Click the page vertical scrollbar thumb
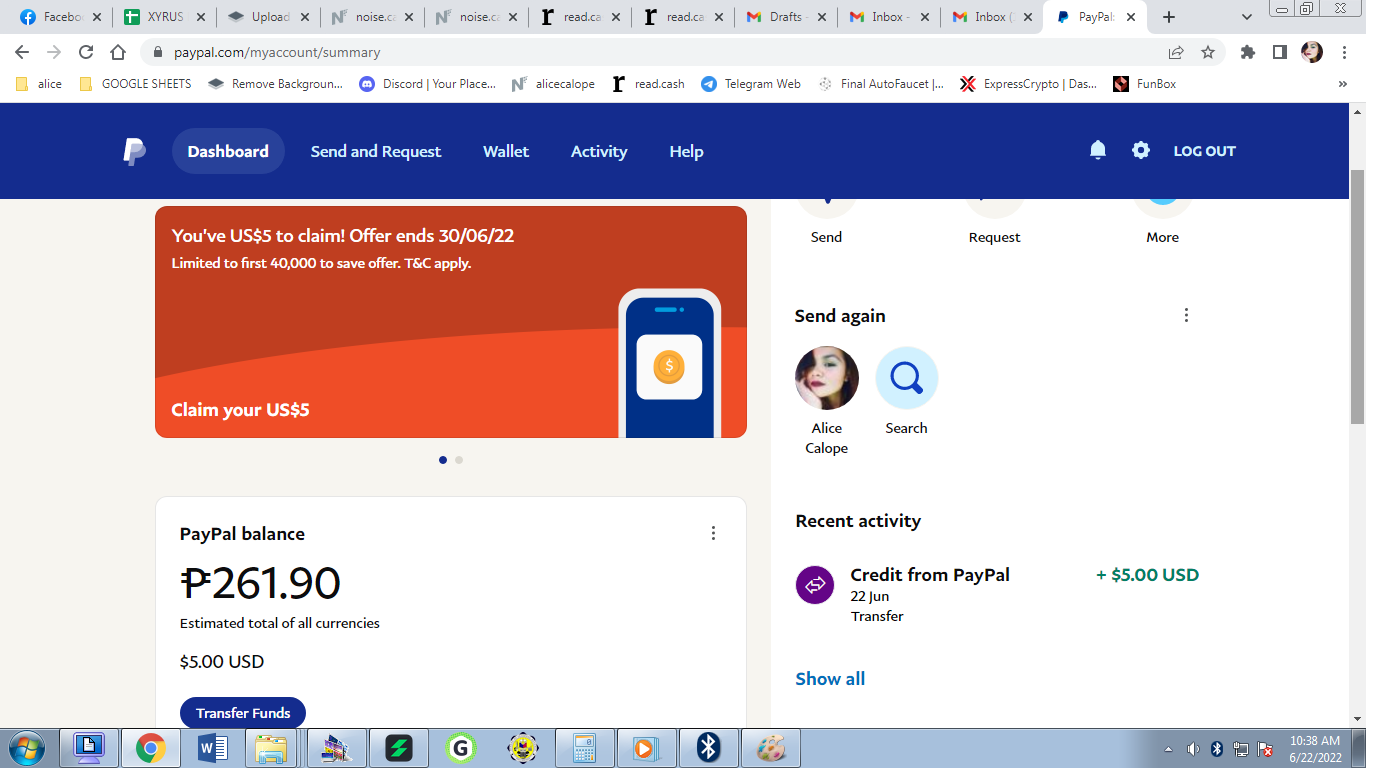Screen dimensions: 1384x784 point(1357,296)
